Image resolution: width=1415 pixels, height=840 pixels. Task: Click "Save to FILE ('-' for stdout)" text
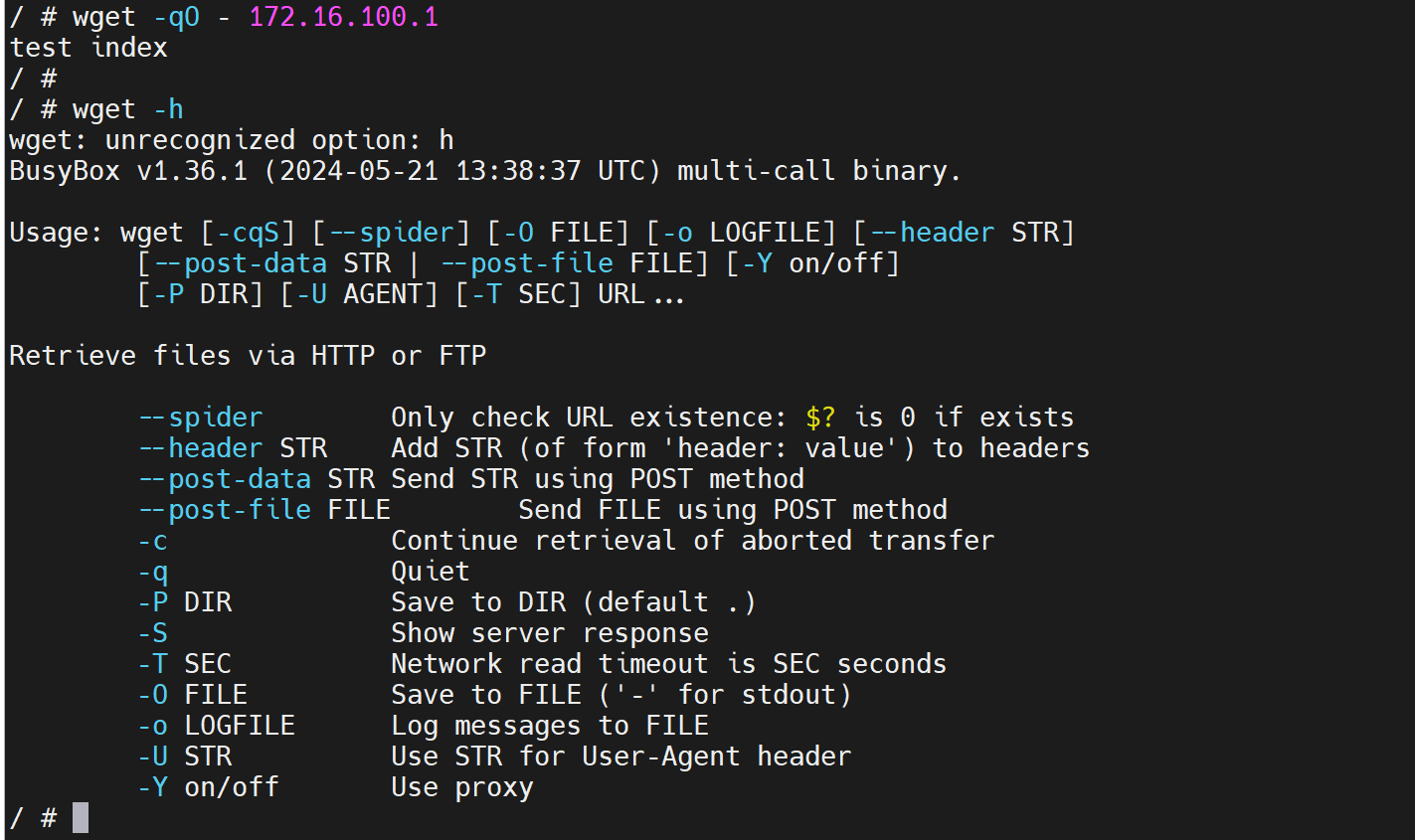point(620,695)
